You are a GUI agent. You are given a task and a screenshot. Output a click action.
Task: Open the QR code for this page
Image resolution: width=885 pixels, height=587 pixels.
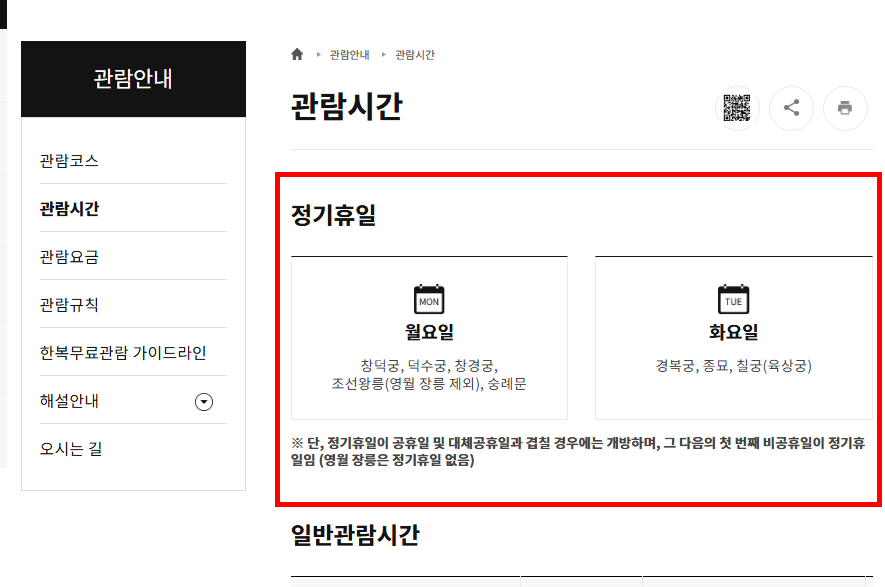[x=737, y=109]
